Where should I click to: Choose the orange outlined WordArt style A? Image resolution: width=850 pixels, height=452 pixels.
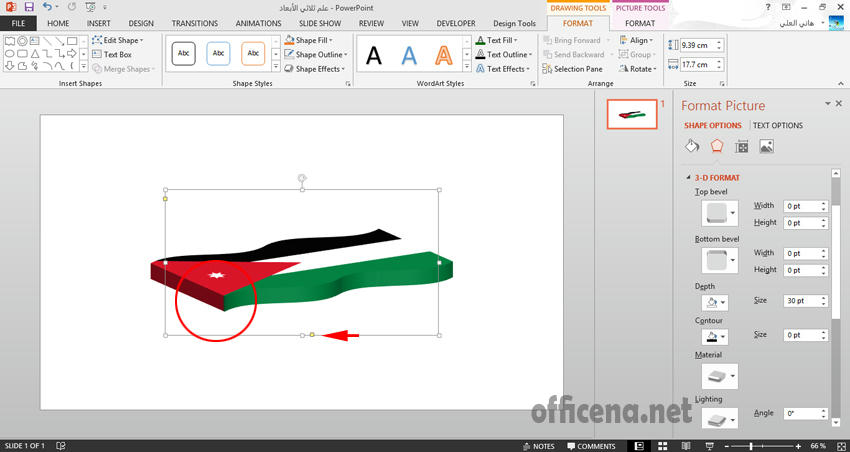point(443,55)
